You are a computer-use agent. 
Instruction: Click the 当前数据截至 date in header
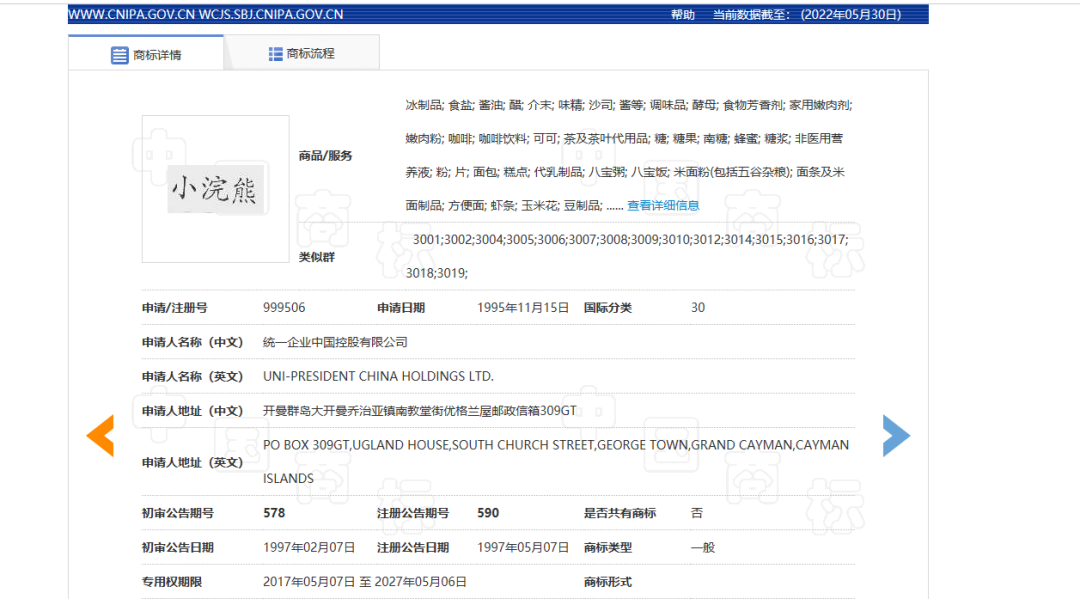(807, 14)
